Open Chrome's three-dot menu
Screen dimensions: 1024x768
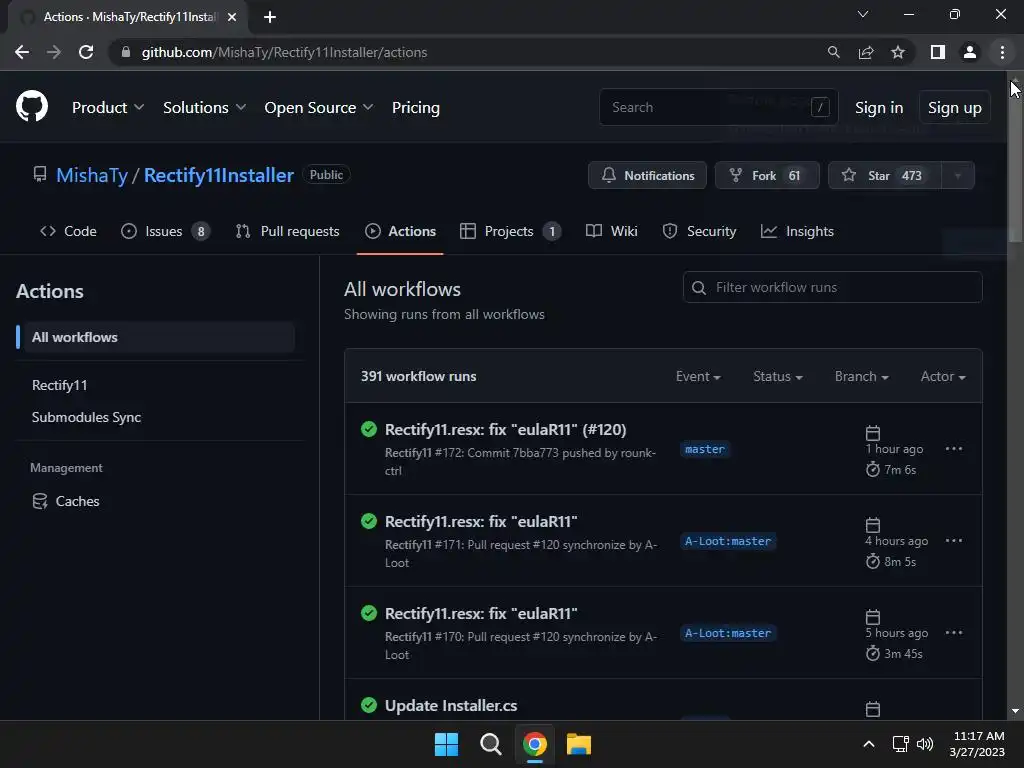(x=1002, y=52)
